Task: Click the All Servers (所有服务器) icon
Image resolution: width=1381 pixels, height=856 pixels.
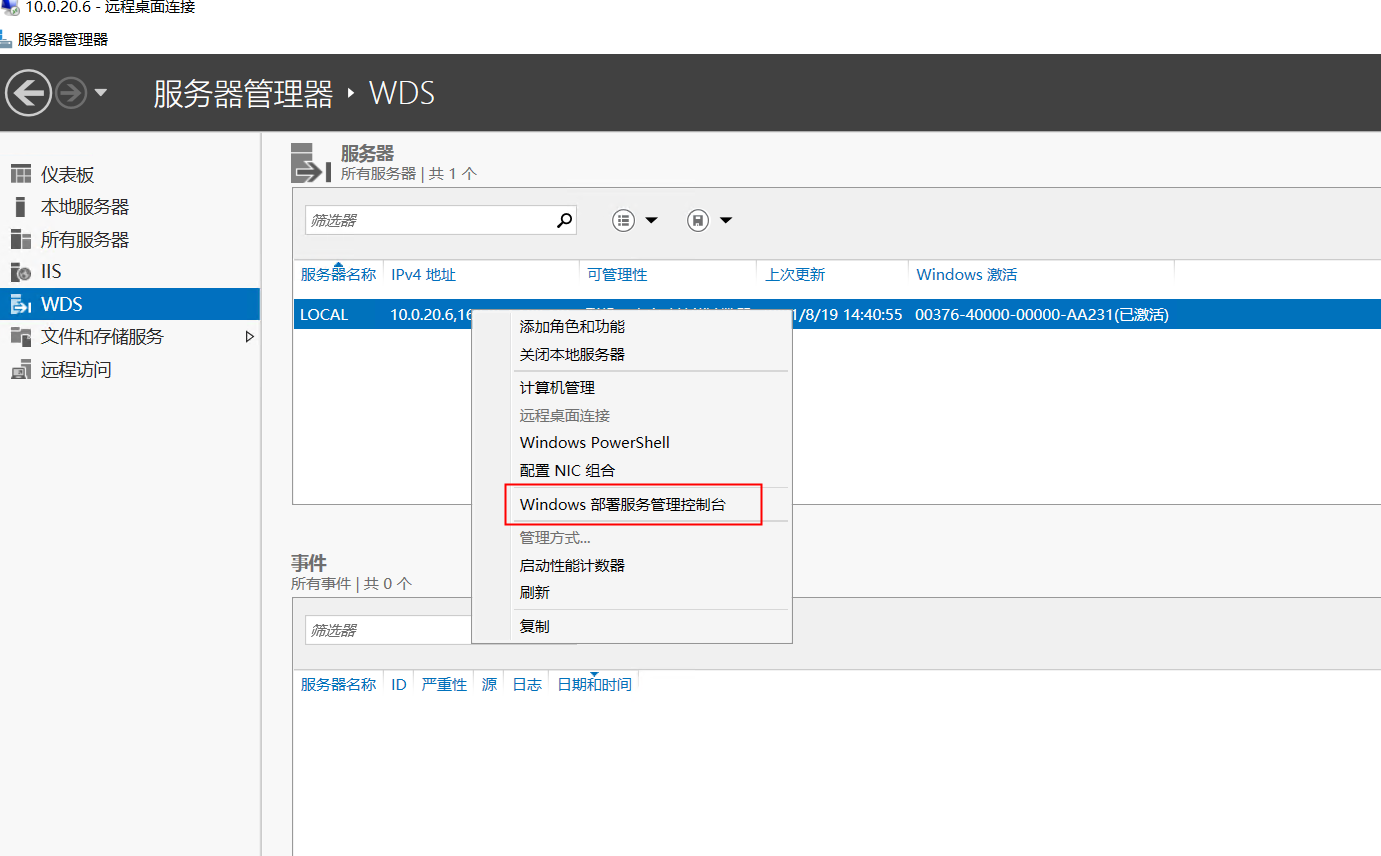Action: 21,240
